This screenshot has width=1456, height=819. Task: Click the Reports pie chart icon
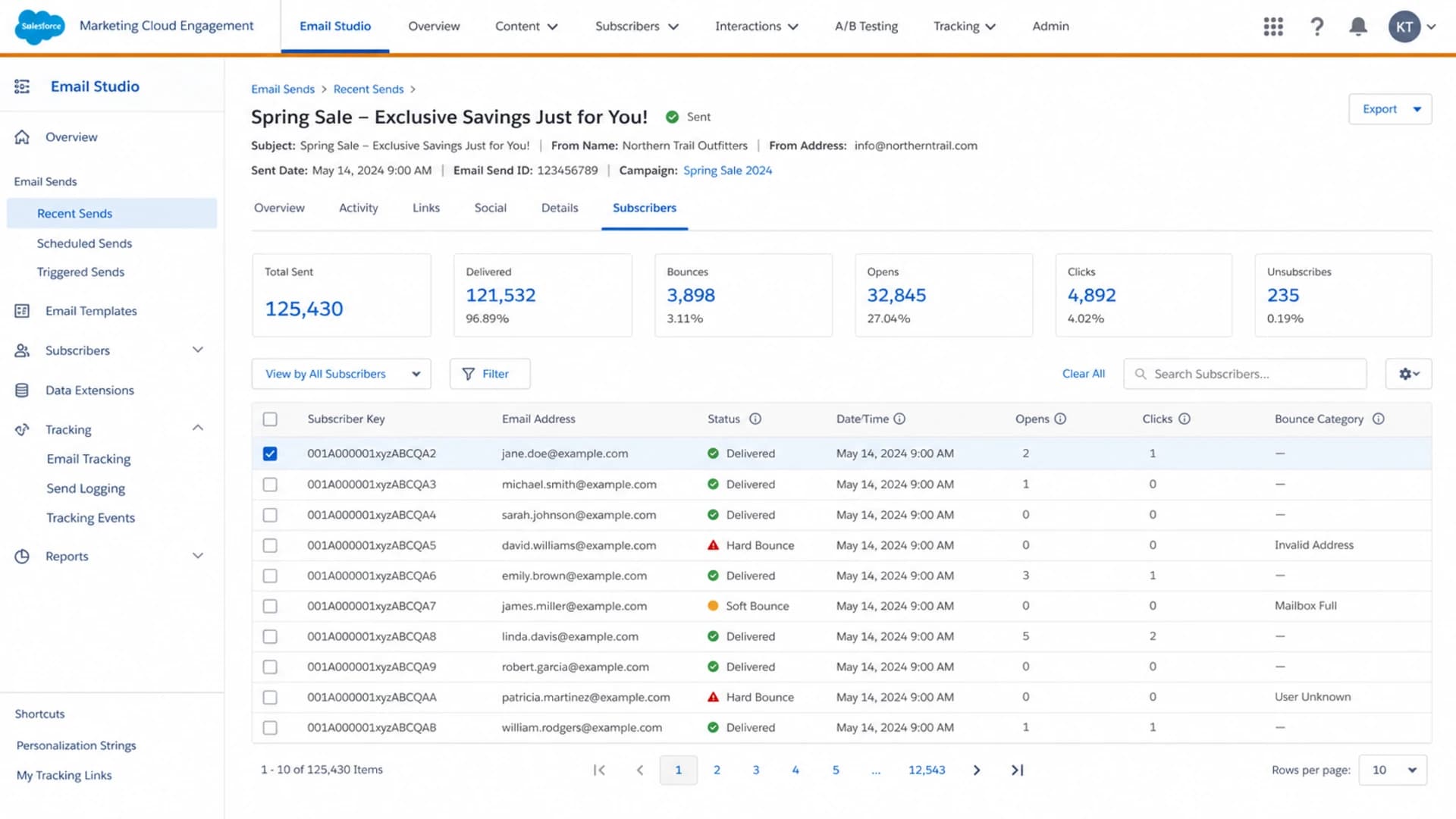click(x=22, y=556)
